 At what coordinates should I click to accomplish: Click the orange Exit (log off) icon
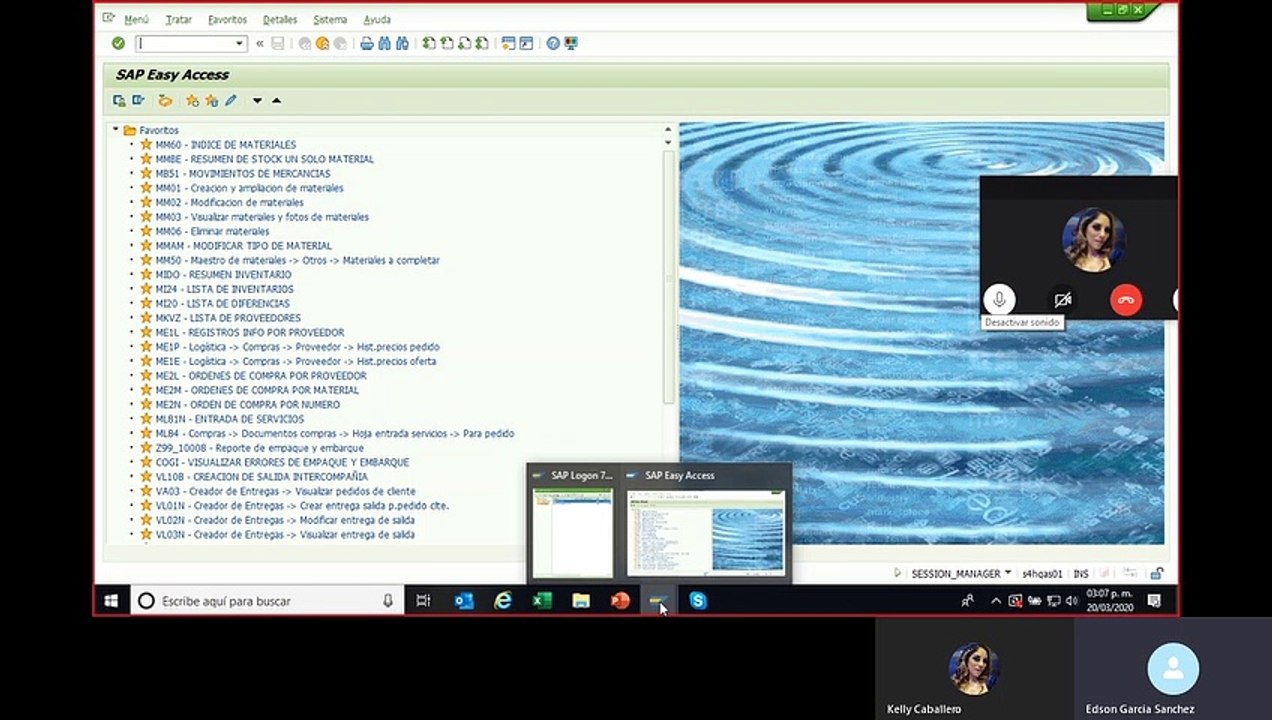[323, 43]
